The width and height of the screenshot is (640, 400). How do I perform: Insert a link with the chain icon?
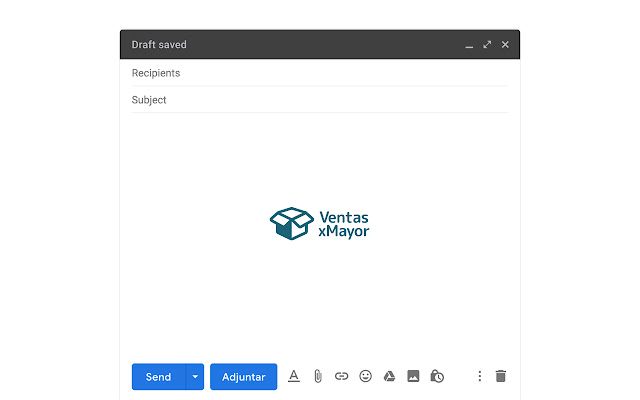click(x=342, y=376)
